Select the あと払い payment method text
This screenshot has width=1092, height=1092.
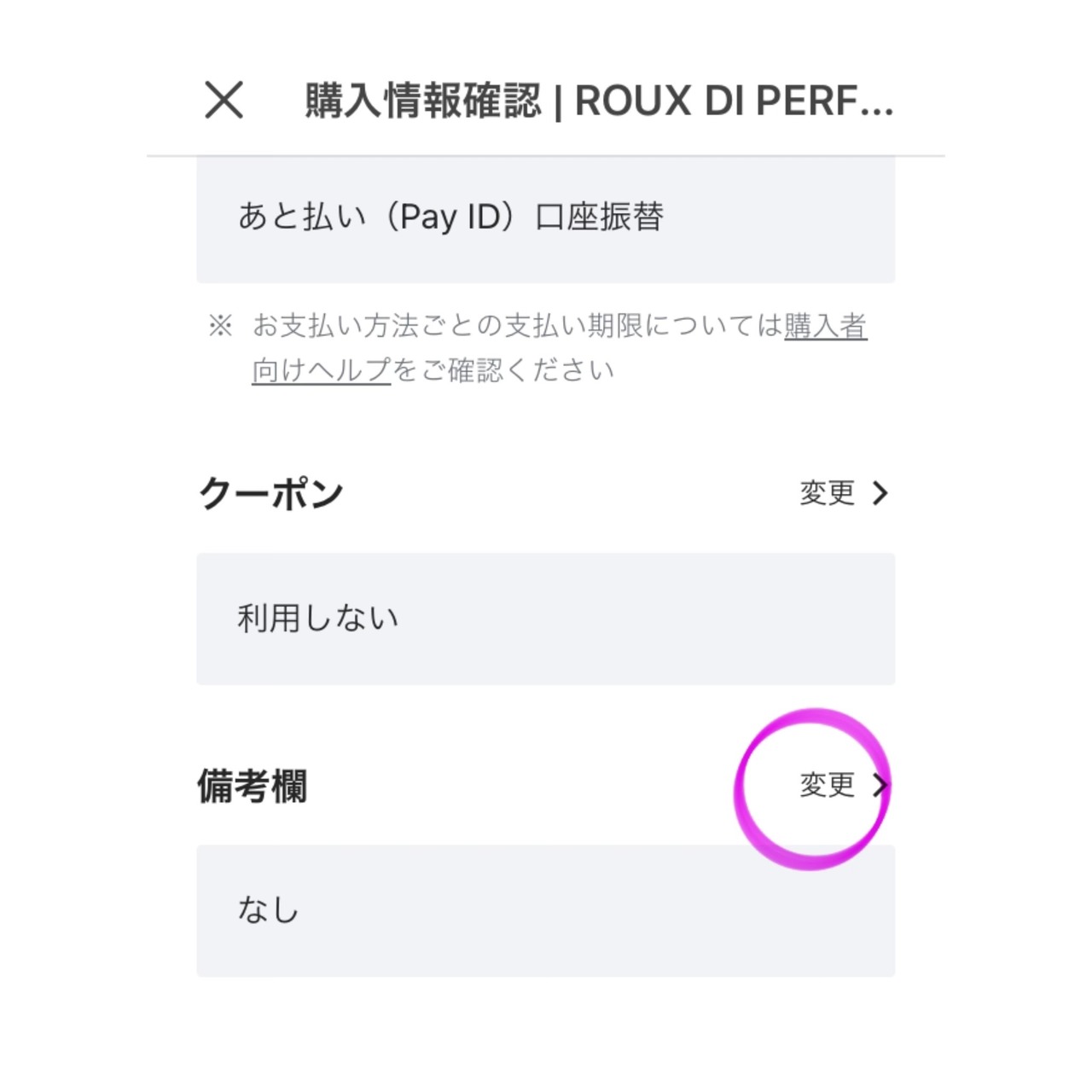coord(302,217)
